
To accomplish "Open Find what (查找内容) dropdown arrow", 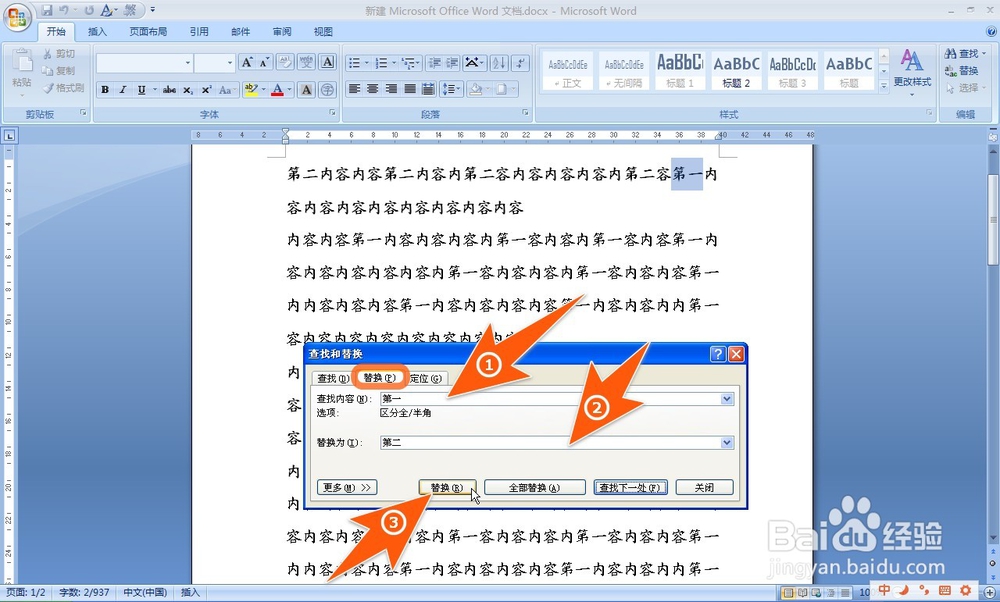I will pos(726,399).
